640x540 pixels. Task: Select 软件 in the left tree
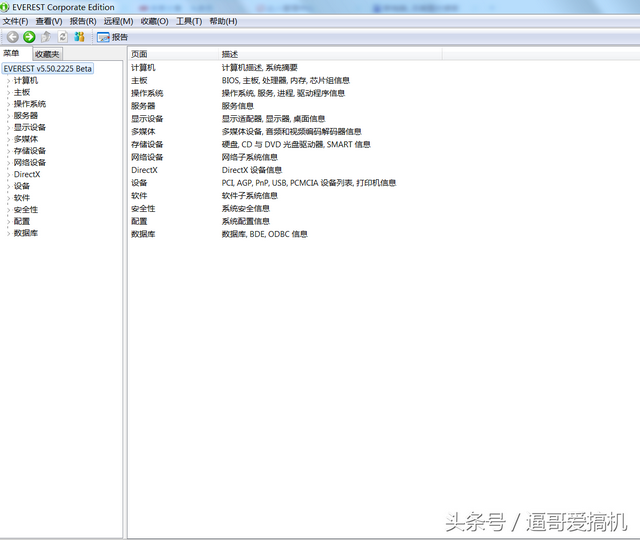click(22, 198)
